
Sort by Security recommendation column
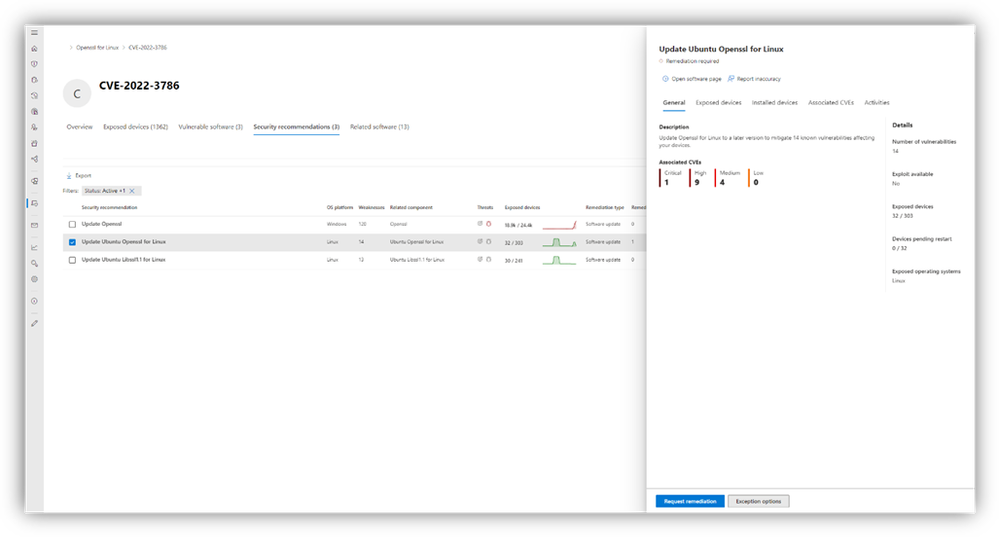pos(110,208)
